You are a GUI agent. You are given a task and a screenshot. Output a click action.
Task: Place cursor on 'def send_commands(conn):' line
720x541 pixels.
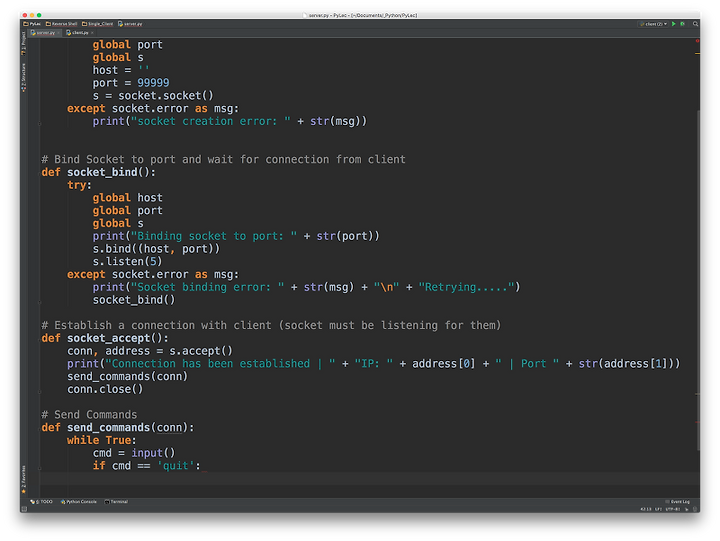pos(118,428)
